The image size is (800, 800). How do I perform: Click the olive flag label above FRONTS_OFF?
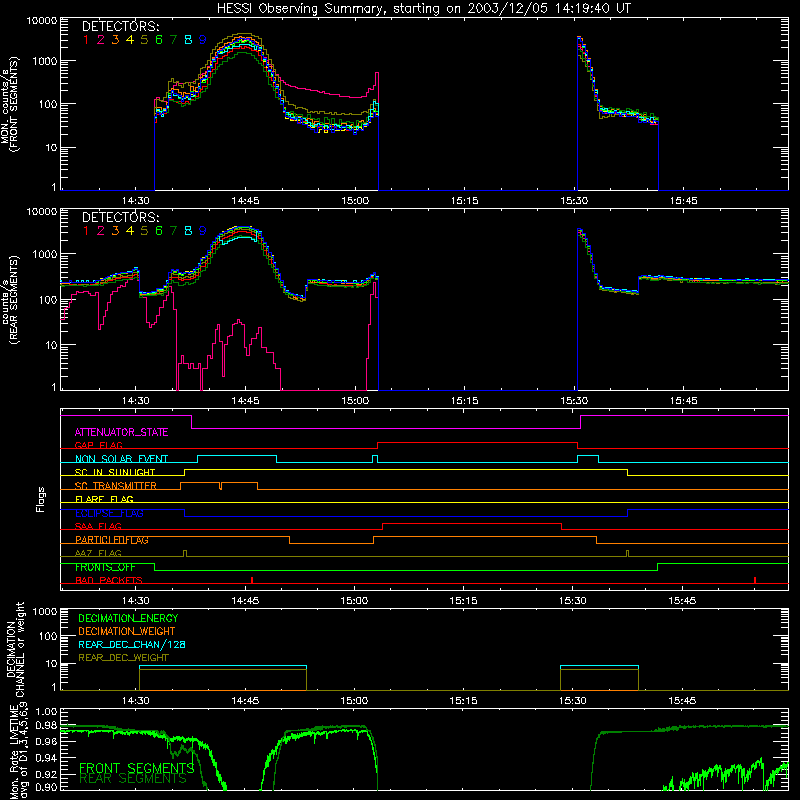pyautogui.click(x=98, y=553)
